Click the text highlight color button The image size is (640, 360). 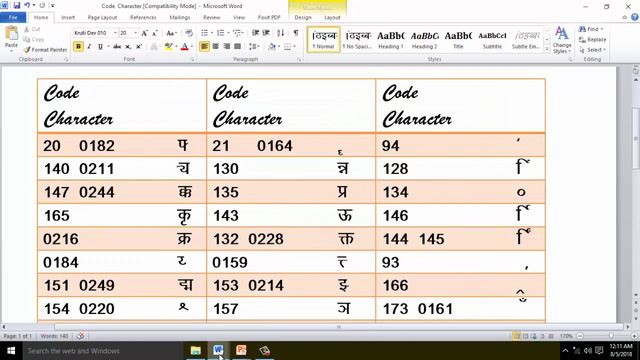168,47
